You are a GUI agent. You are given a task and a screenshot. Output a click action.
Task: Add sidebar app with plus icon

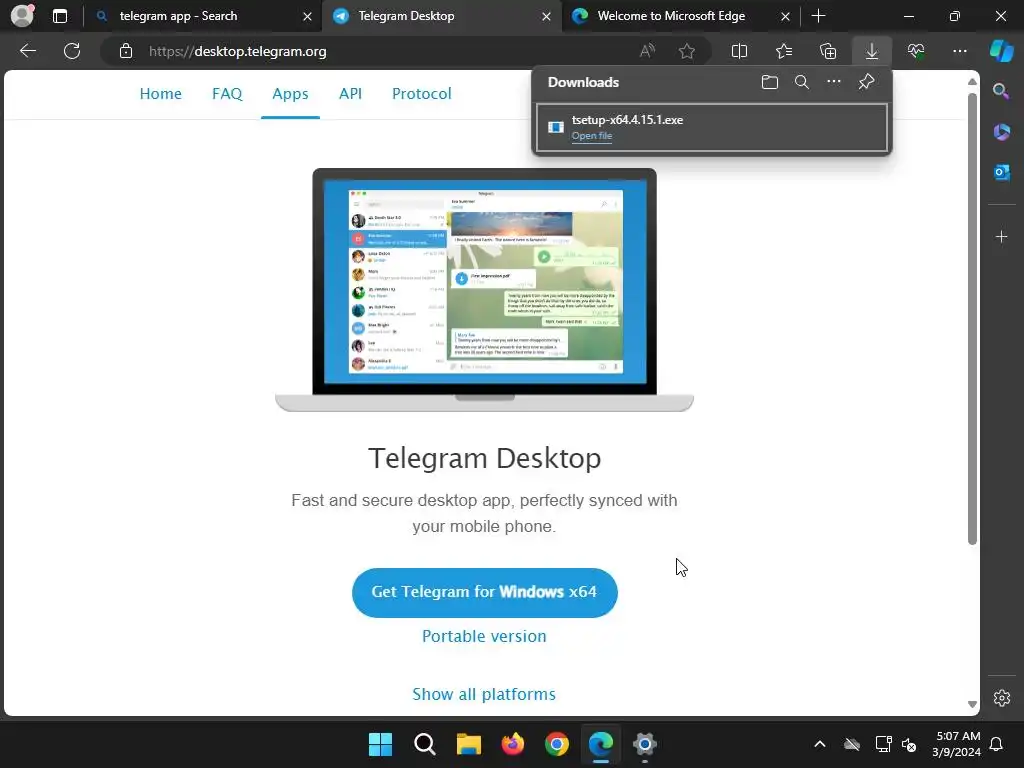[x=1001, y=236]
